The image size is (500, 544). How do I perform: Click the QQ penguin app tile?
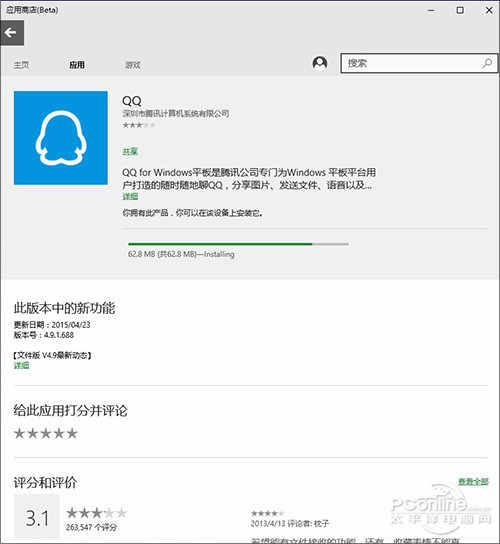pyautogui.click(x=61, y=138)
